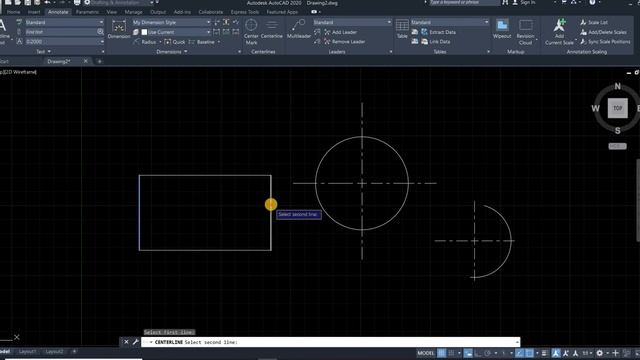Viewport: 640px width, 360px height.
Task: Open the My Dimension Style dropdown
Action: click(171, 22)
